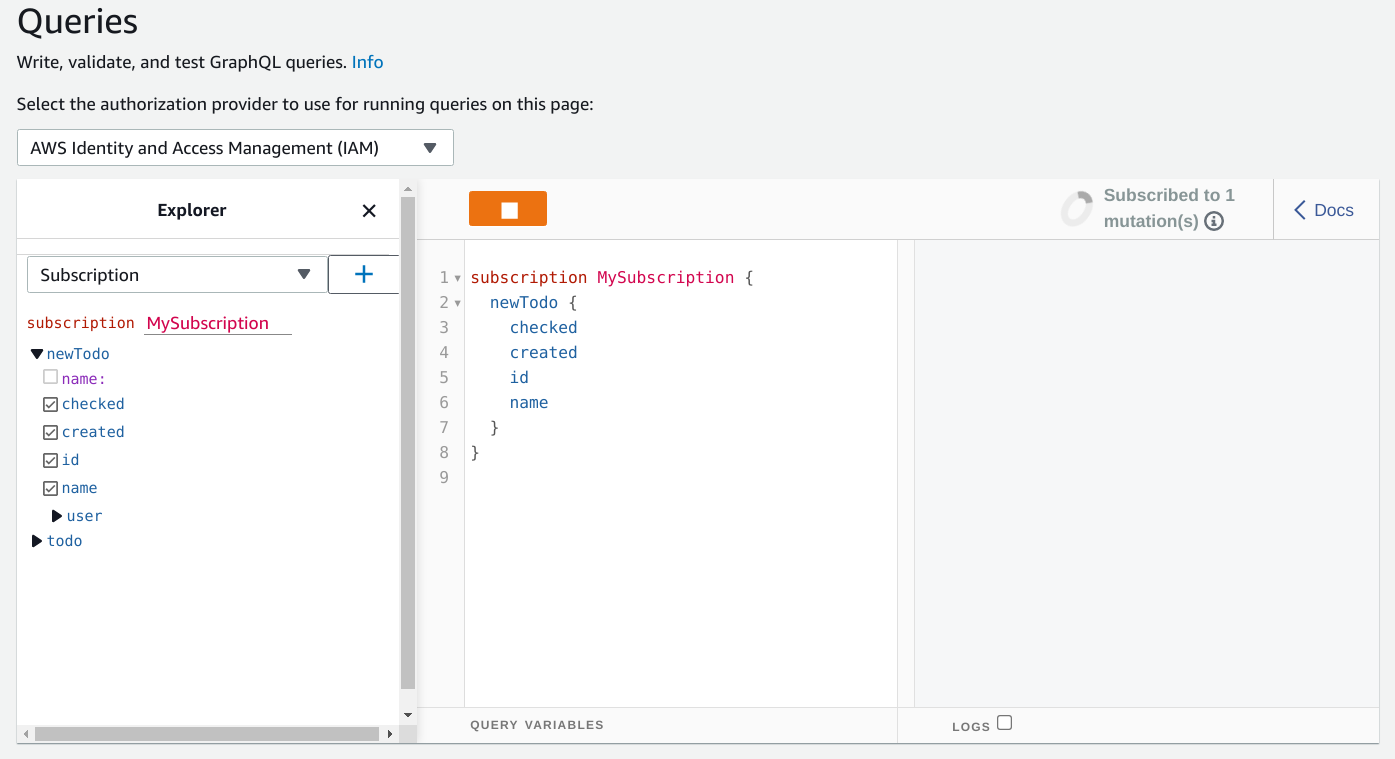Collapse the newTodo tree node
1395x759 pixels.
[x=37, y=354]
